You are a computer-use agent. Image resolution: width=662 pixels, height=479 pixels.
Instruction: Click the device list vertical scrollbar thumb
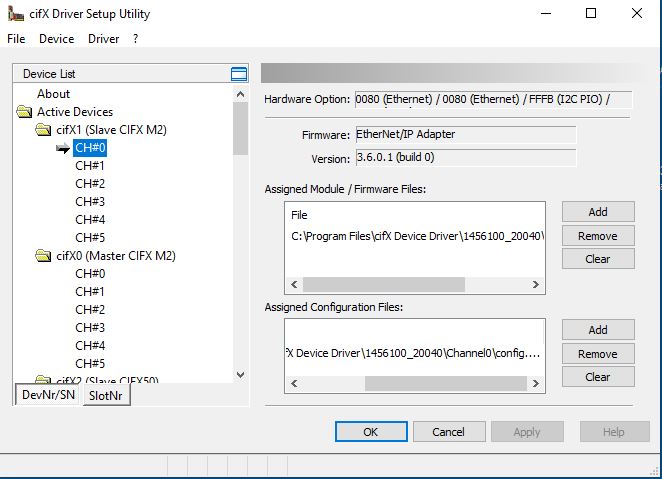(240, 129)
